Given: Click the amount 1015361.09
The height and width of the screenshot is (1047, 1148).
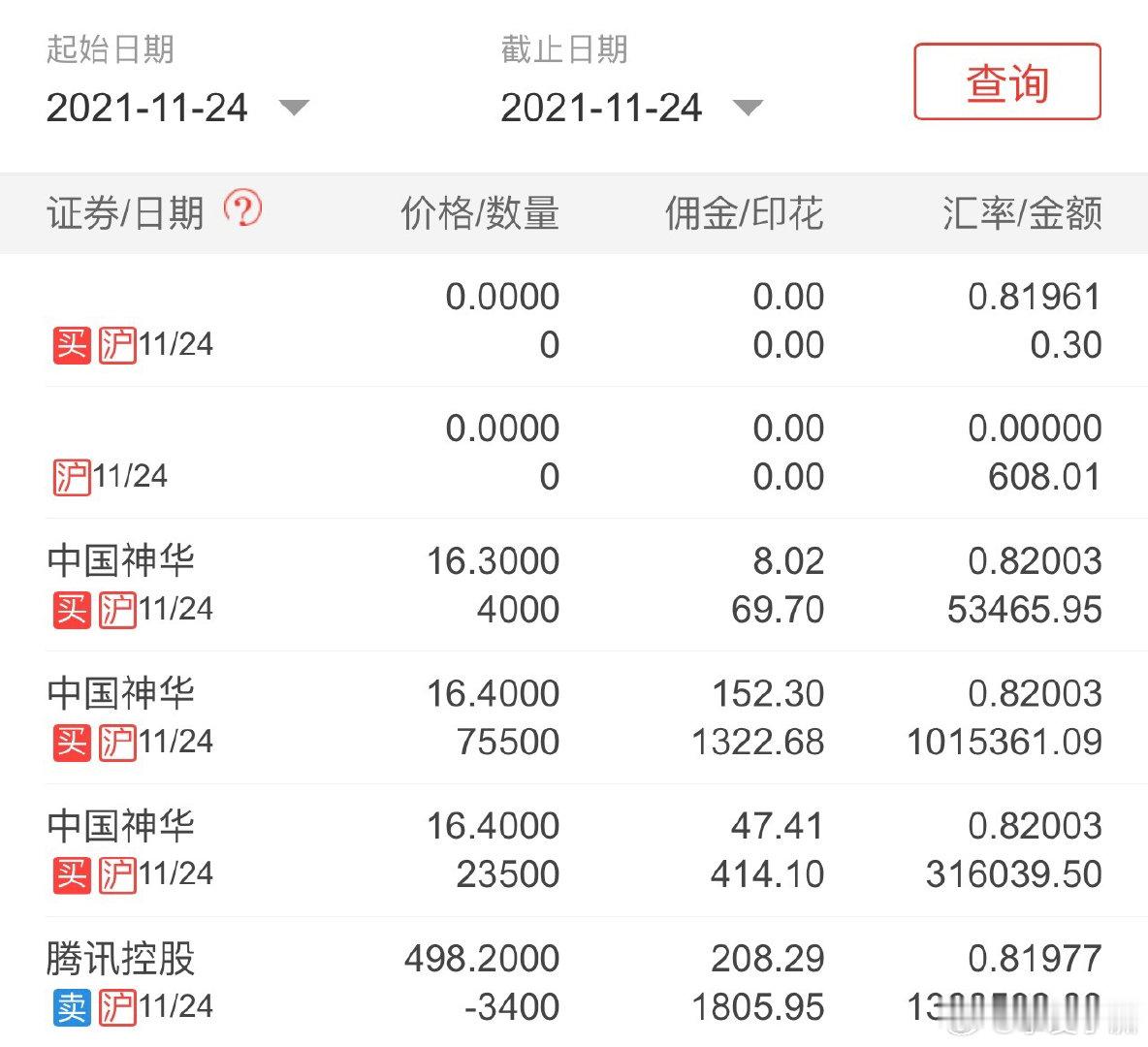Looking at the screenshot, I should (x=1004, y=743).
